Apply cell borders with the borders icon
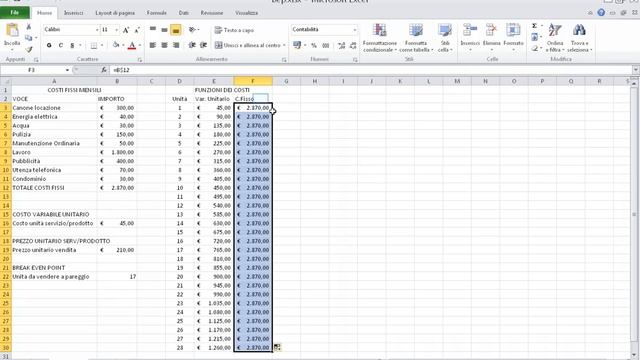The height and width of the screenshot is (360, 640). coord(94,45)
